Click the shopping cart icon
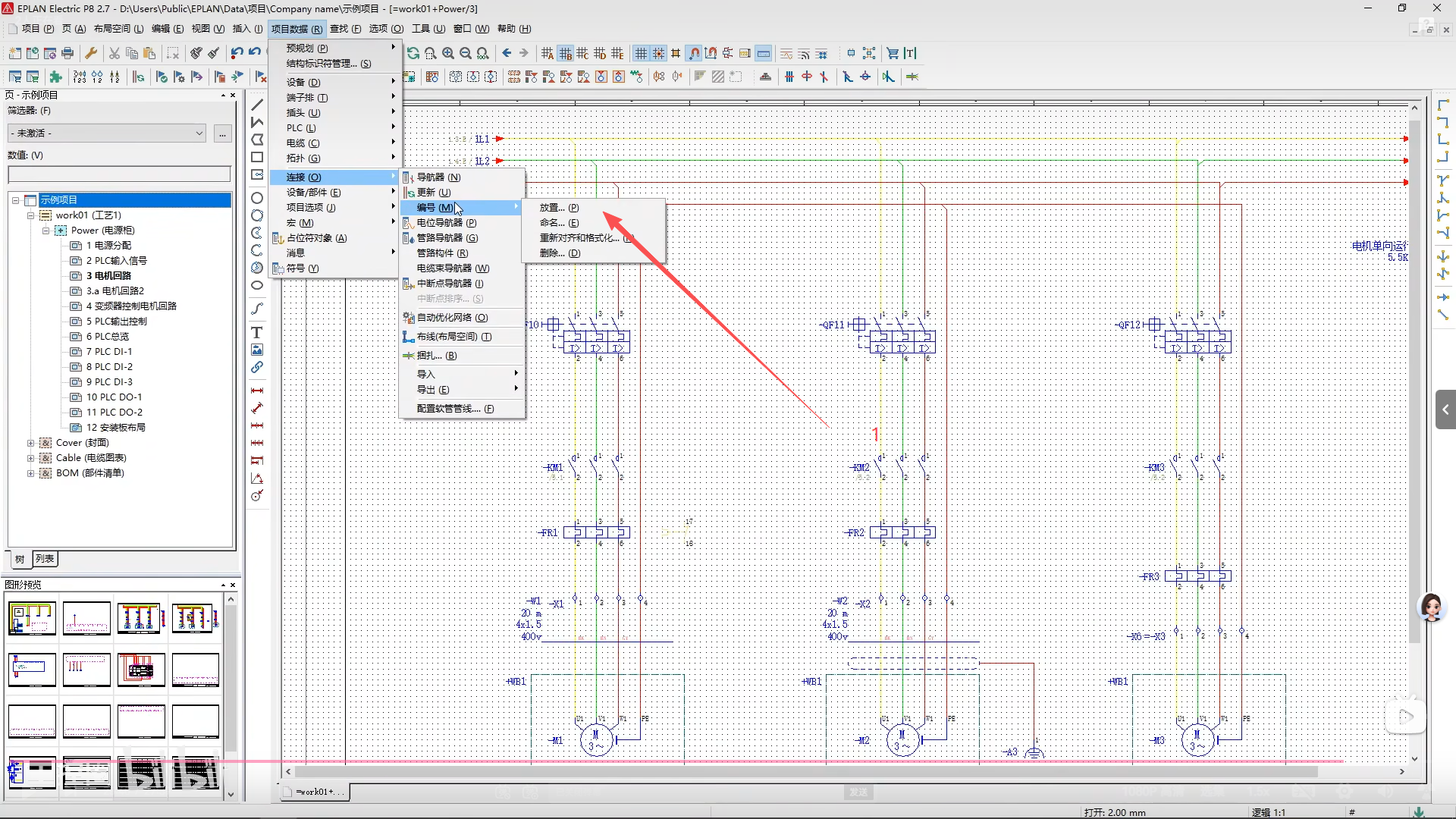Screen dimensions: 1456x819 pyautogui.click(x=893, y=53)
